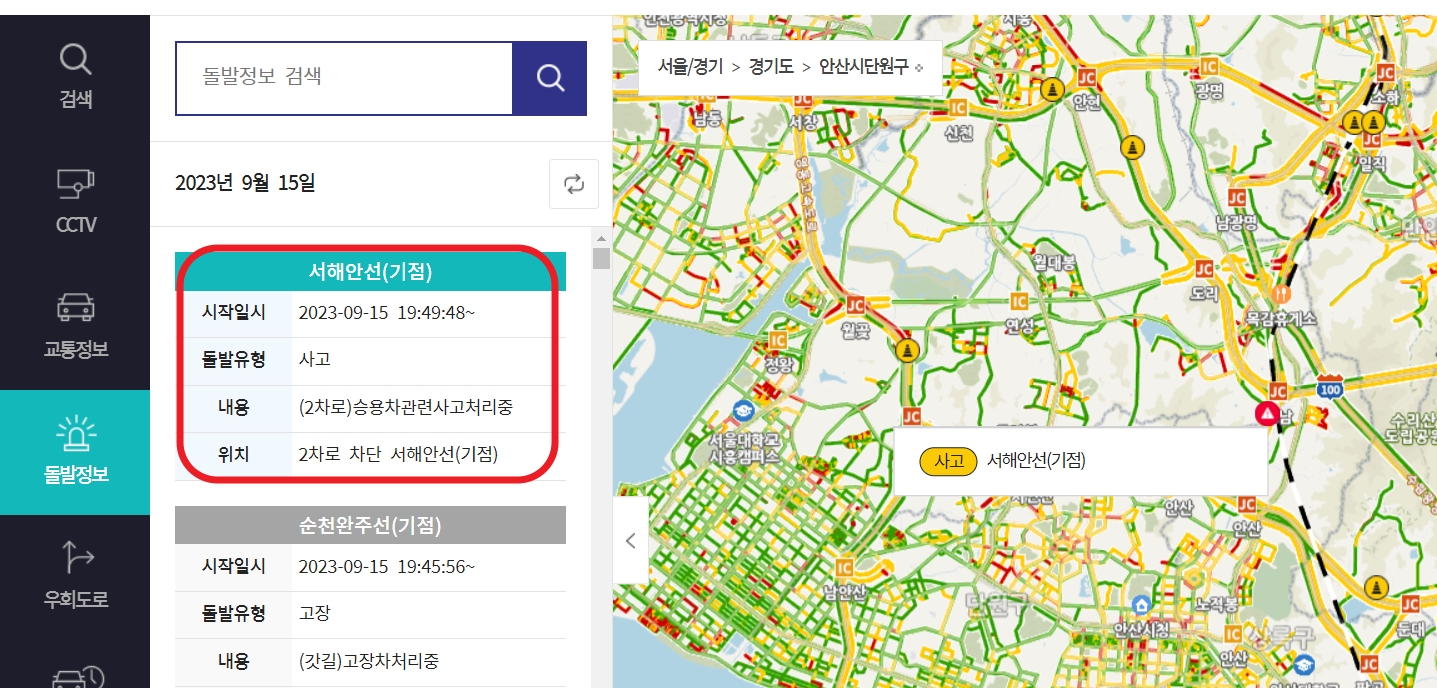The image size is (1437, 688).
Task: Click the caution marker near 안현 junction
Action: coord(1052,89)
